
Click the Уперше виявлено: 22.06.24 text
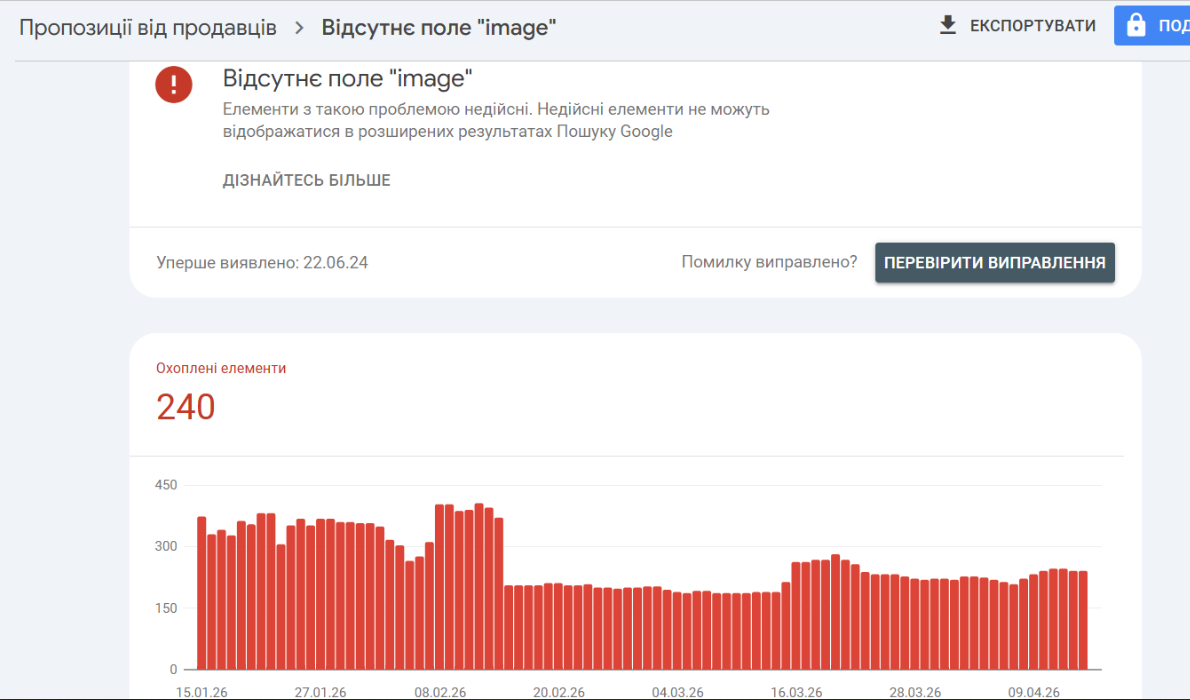point(262,263)
